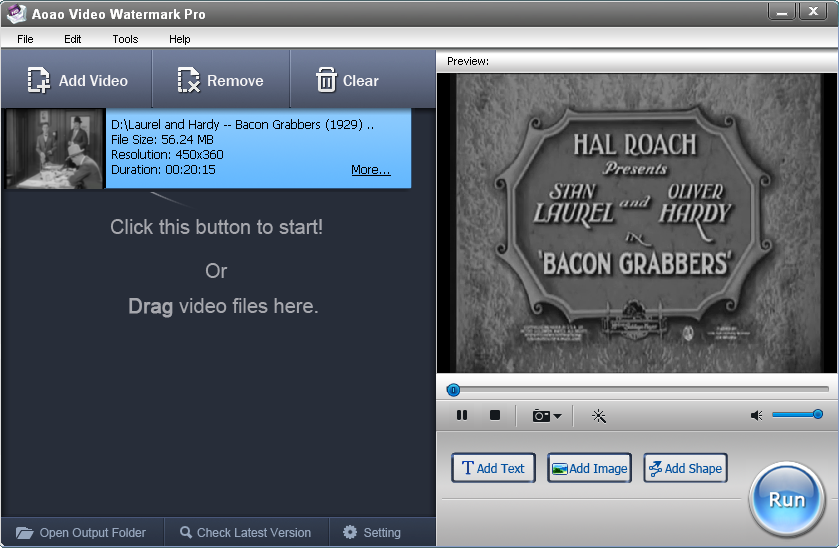Clear the video list

coord(347,81)
